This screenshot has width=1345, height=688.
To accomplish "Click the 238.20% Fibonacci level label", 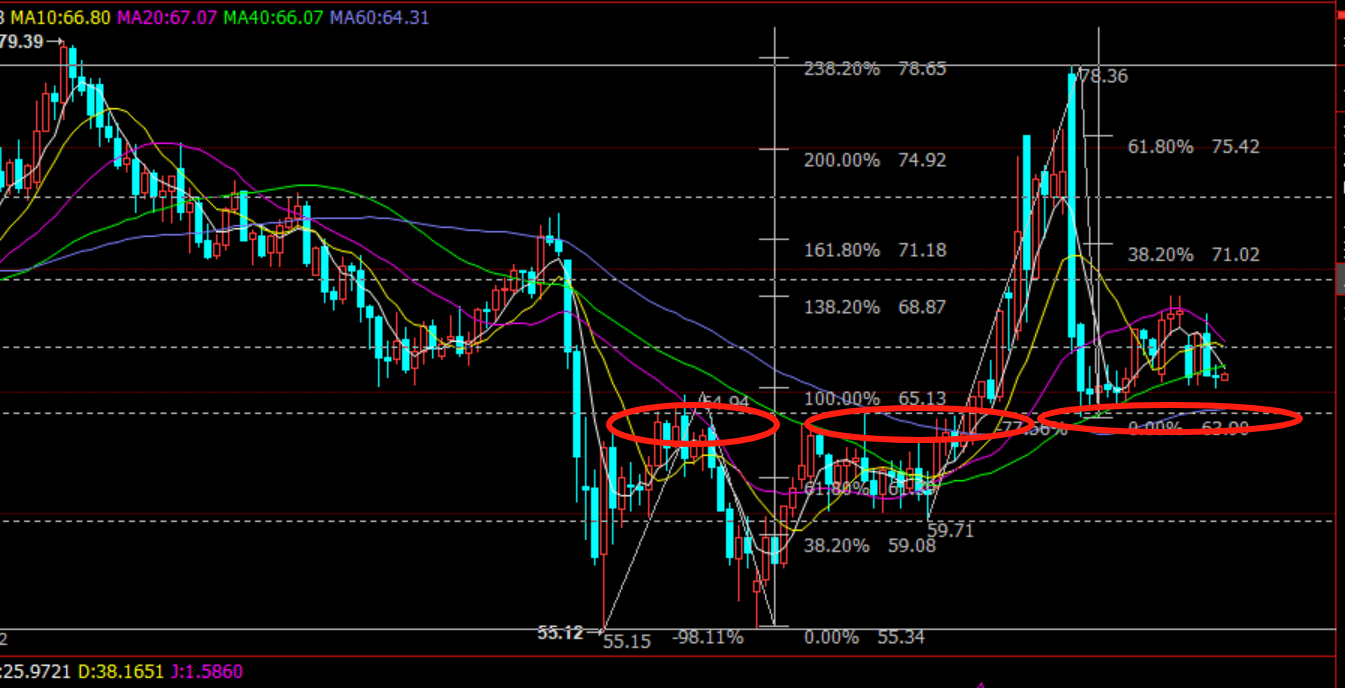I will [x=842, y=69].
